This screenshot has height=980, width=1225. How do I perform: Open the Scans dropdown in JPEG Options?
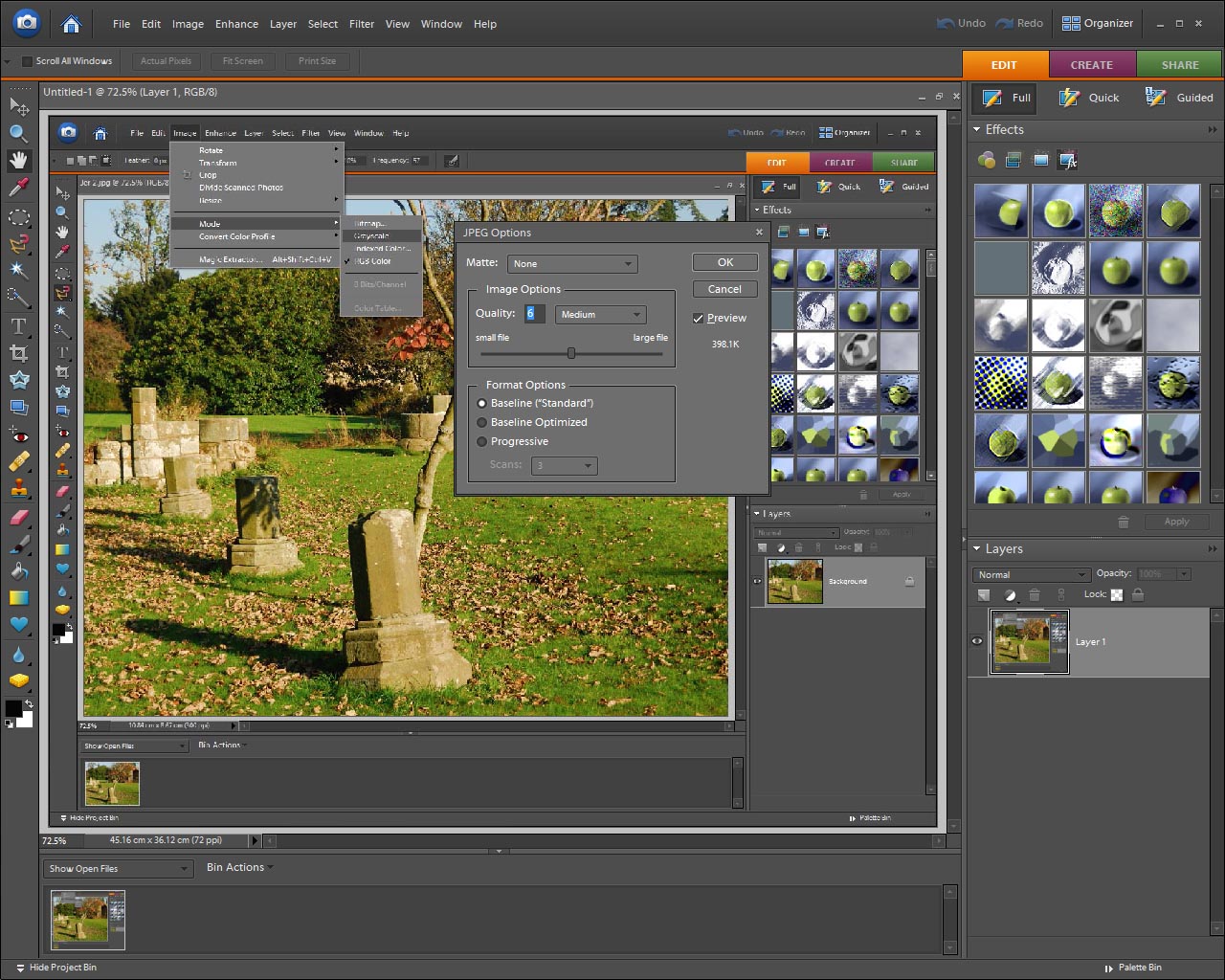tap(565, 465)
